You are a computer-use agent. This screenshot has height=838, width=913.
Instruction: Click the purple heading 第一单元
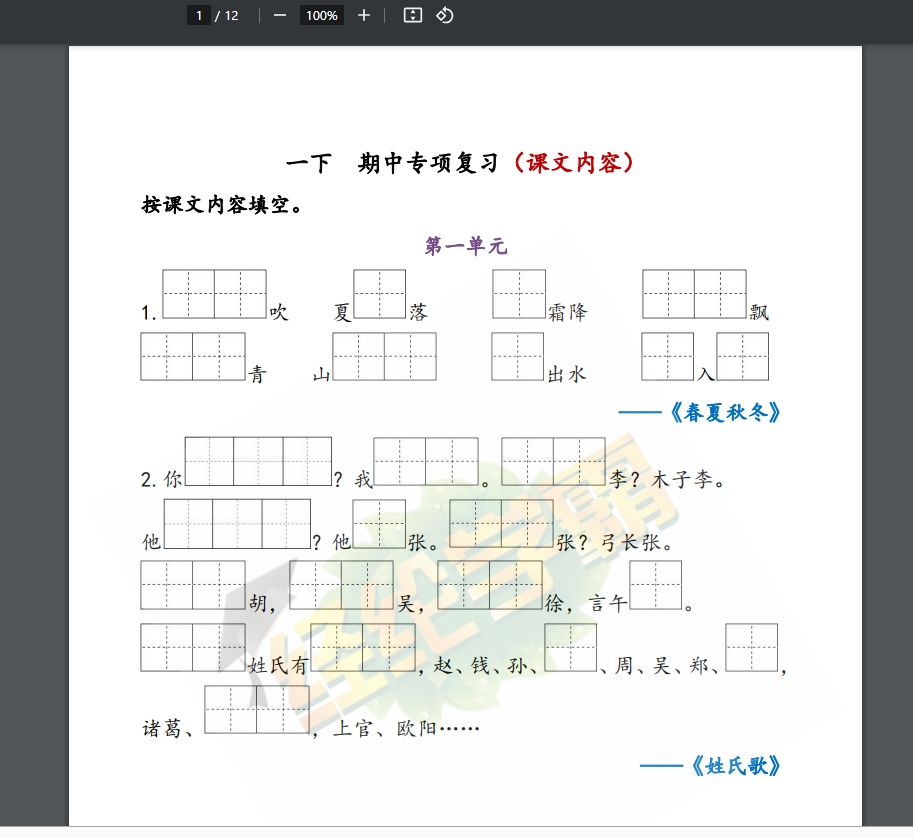[466, 246]
